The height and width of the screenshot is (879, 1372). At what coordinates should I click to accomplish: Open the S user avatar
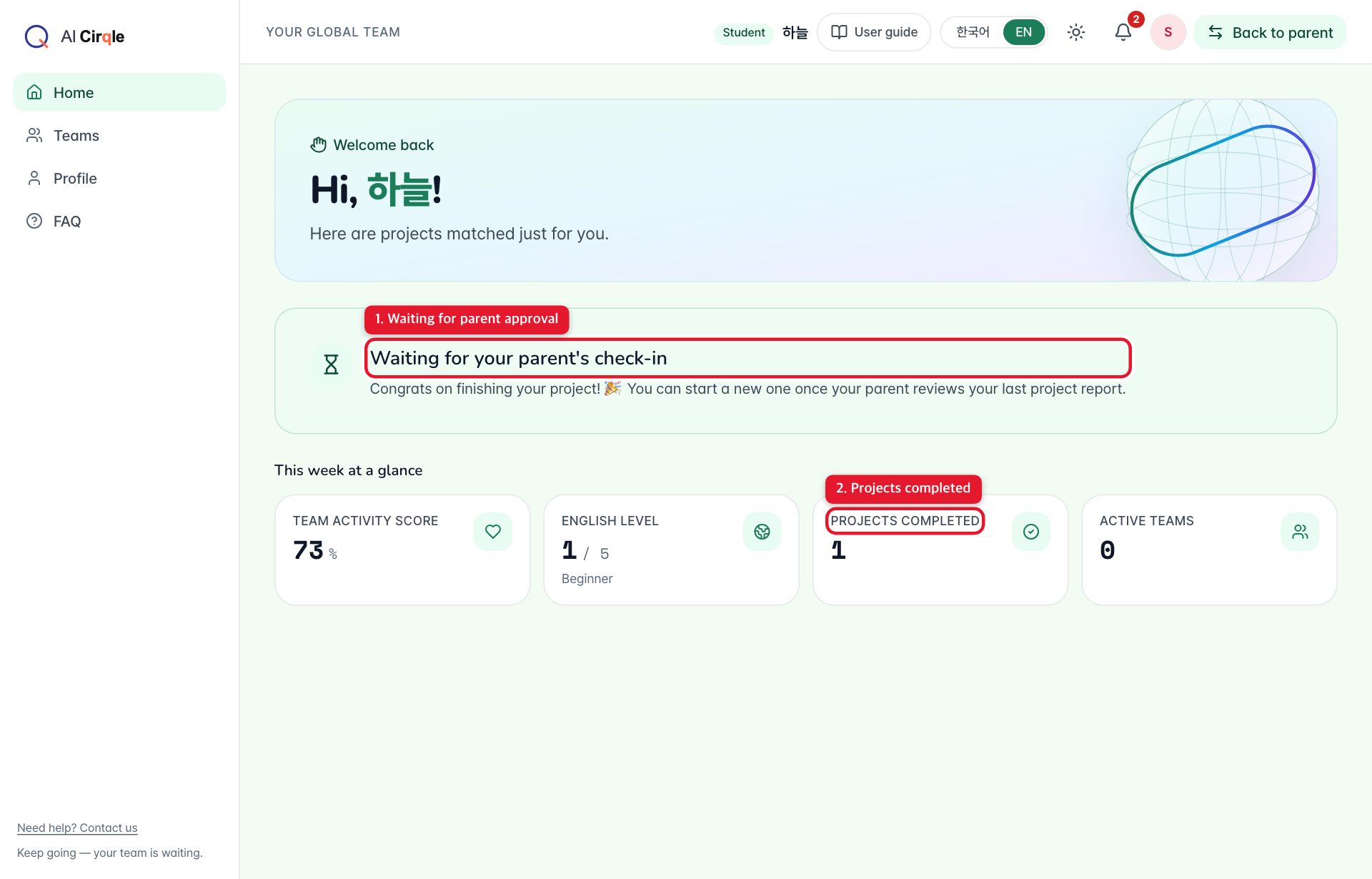1168,32
